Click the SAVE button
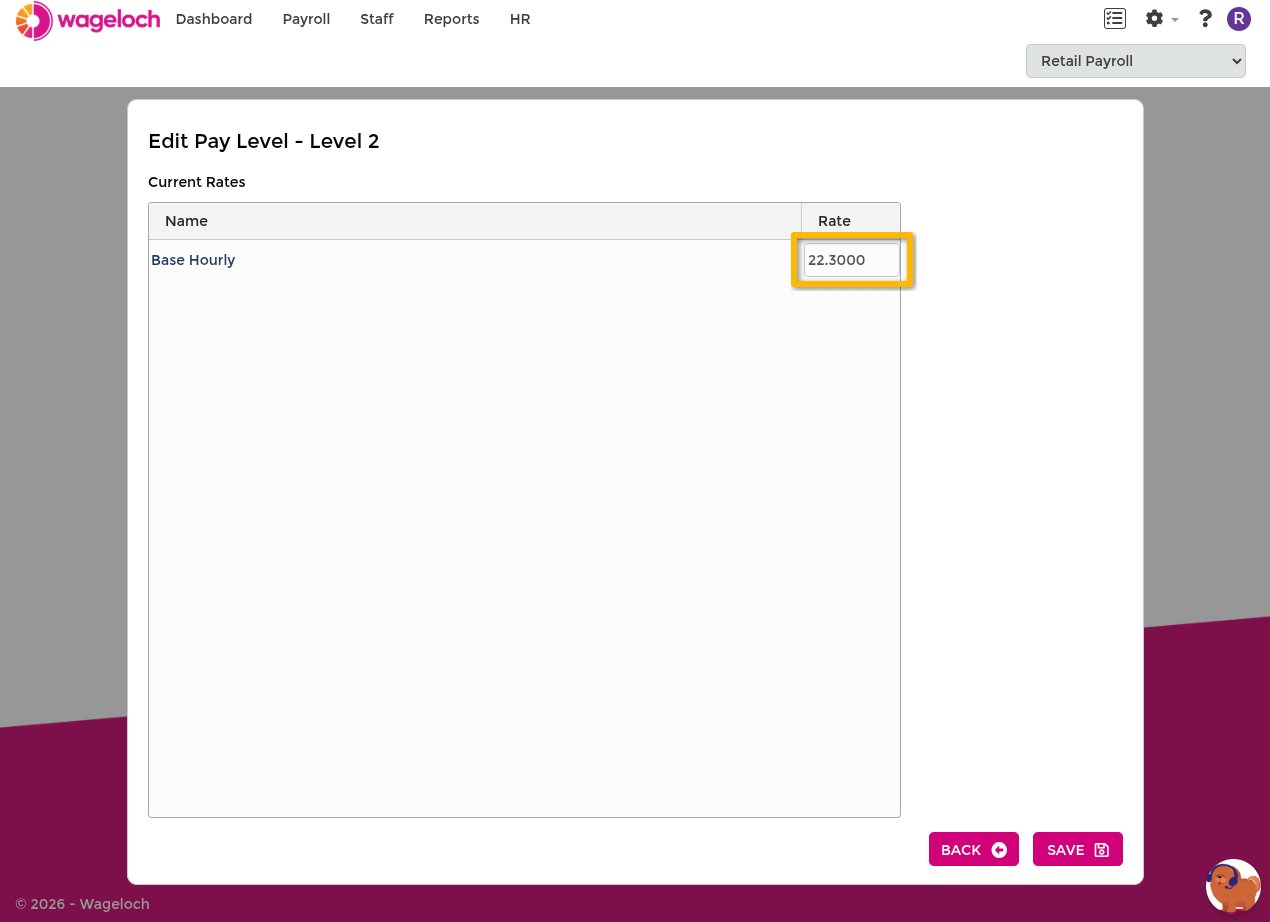The width and height of the screenshot is (1270, 922). (x=1077, y=849)
